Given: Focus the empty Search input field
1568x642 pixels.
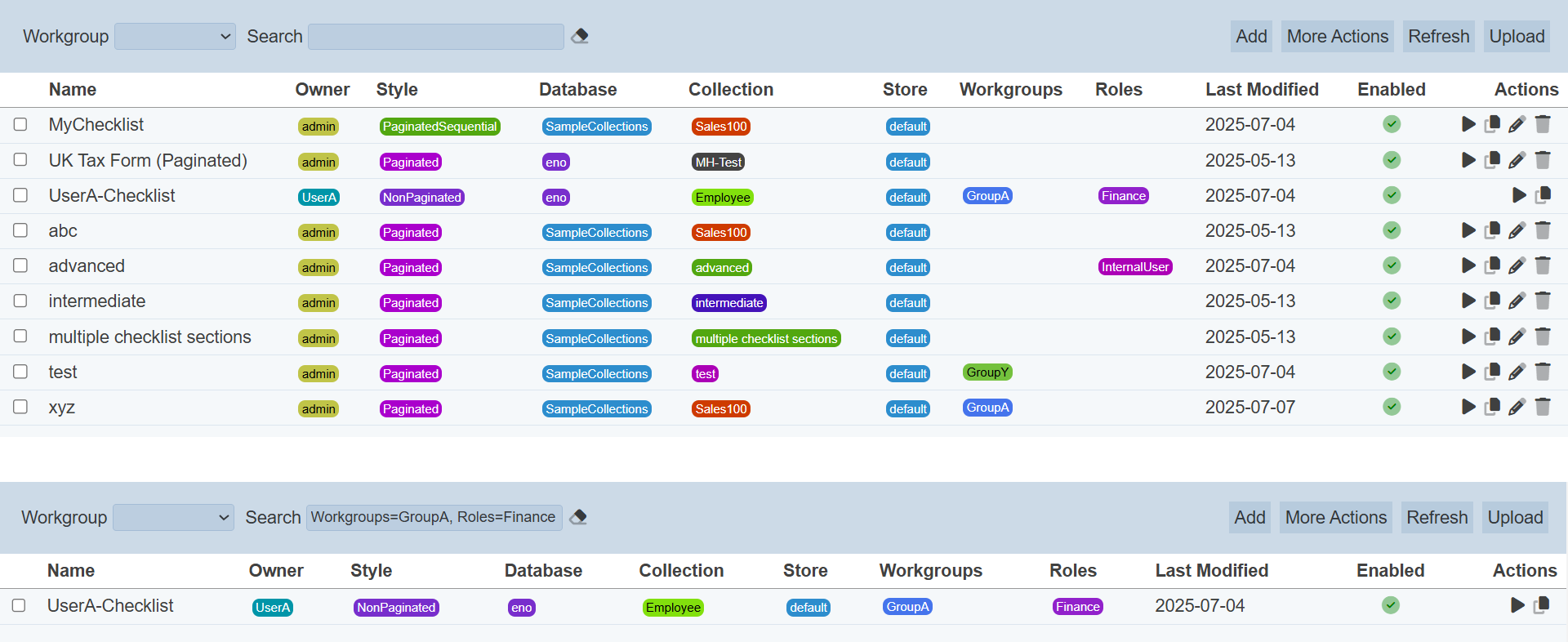Looking at the screenshot, I should [x=435, y=37].
